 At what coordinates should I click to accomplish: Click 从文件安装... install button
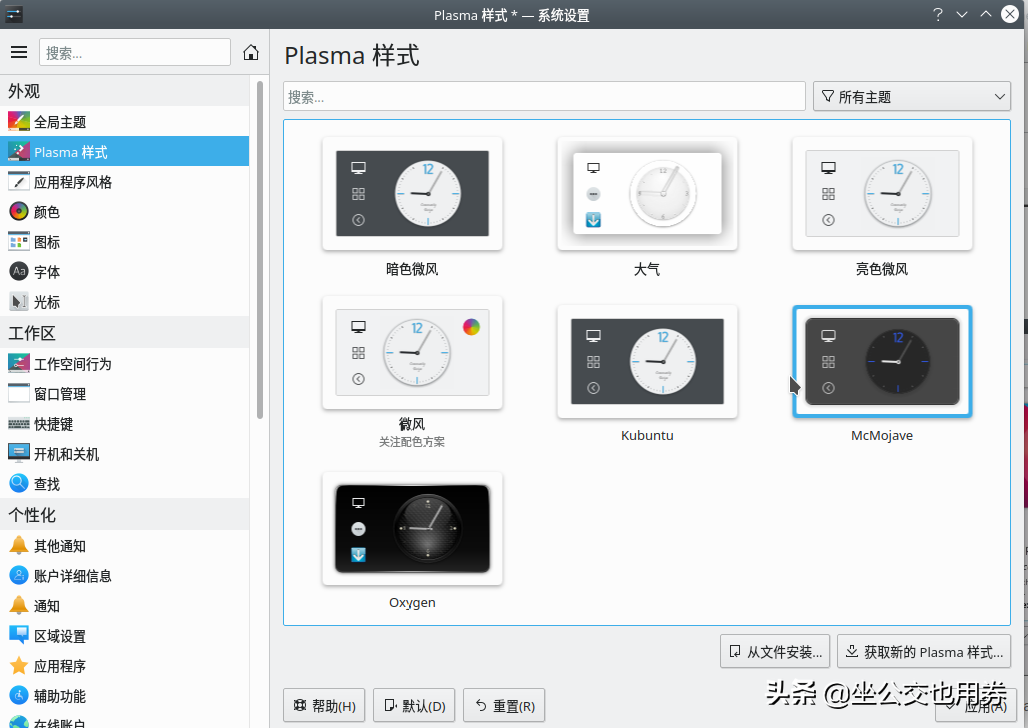coord(775,651)
